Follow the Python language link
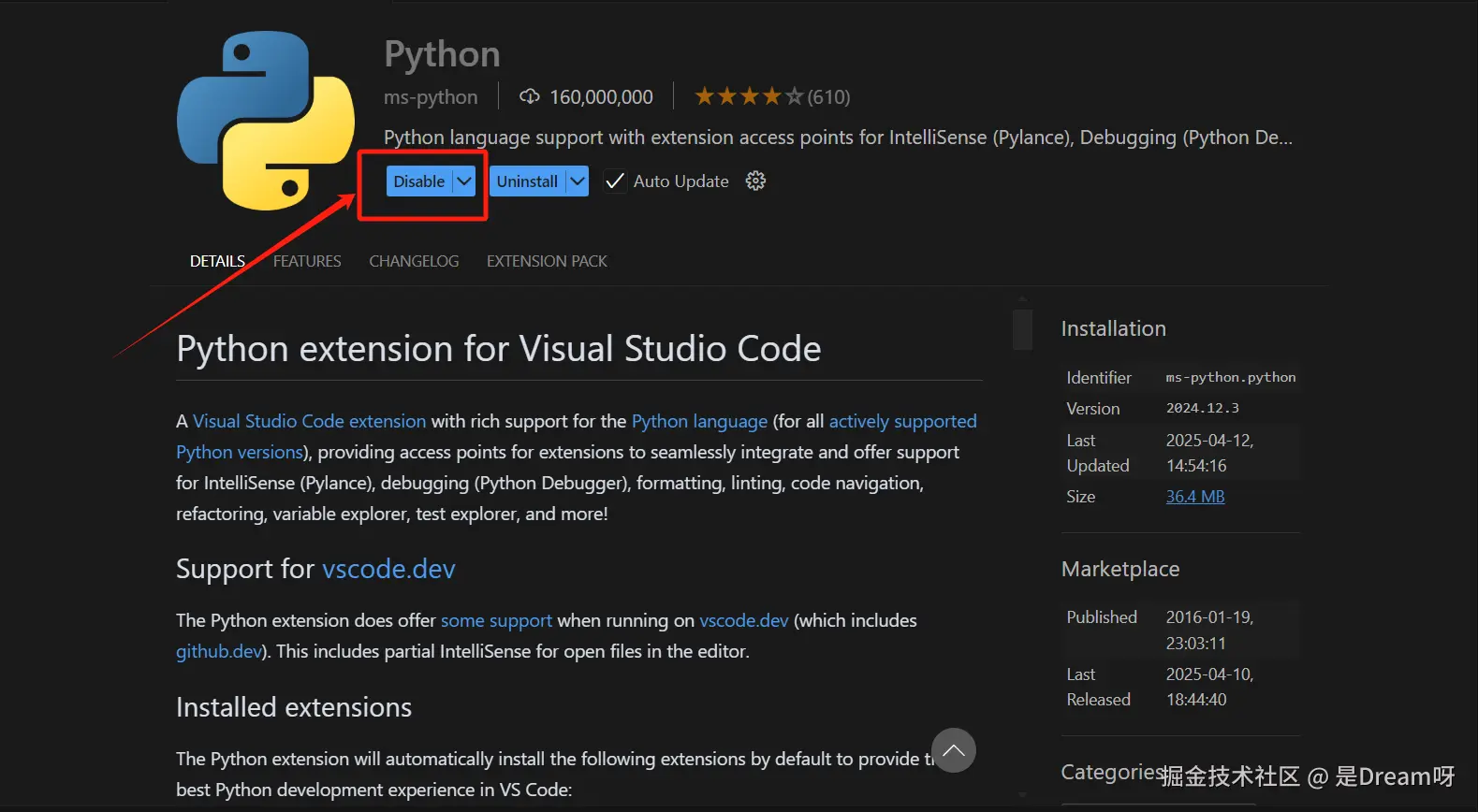The height and width of the screenshot is (812, 1478). pyautogui.click(x=699, y=421)
